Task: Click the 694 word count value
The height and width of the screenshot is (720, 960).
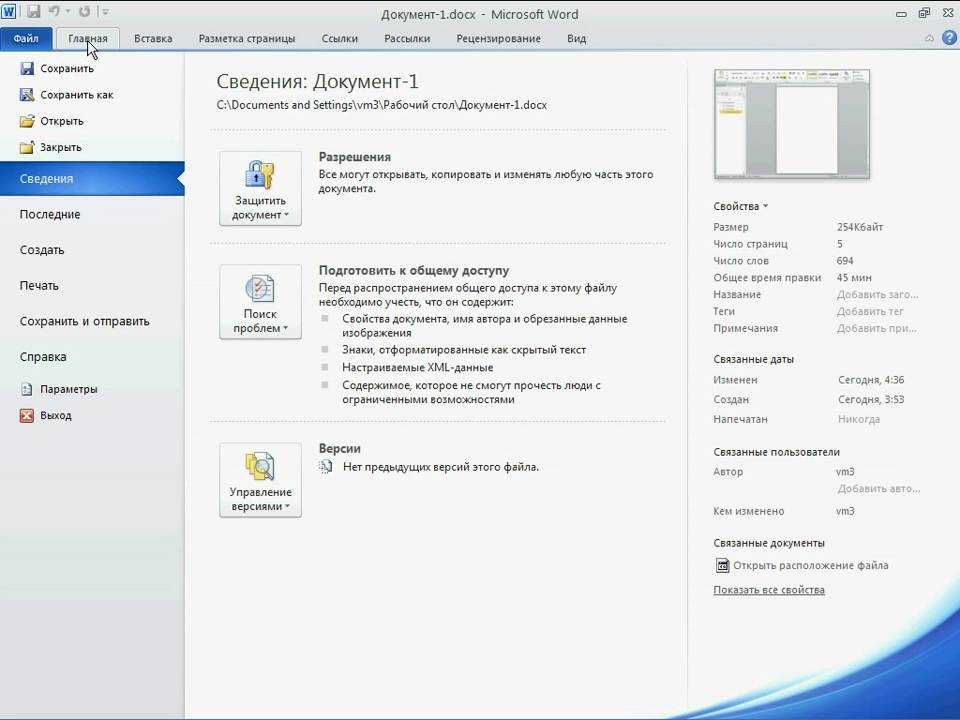Action: point(845,261)
